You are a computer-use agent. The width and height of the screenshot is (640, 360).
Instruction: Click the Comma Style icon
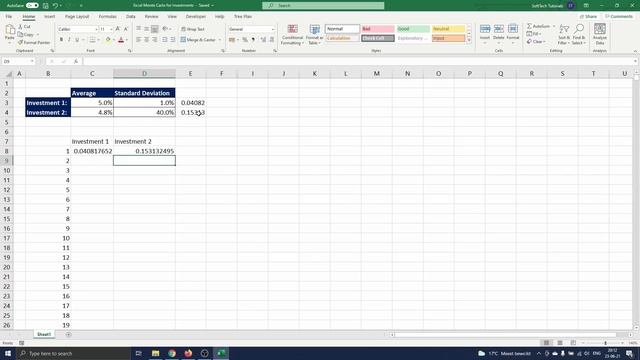[x=253, y=40]
